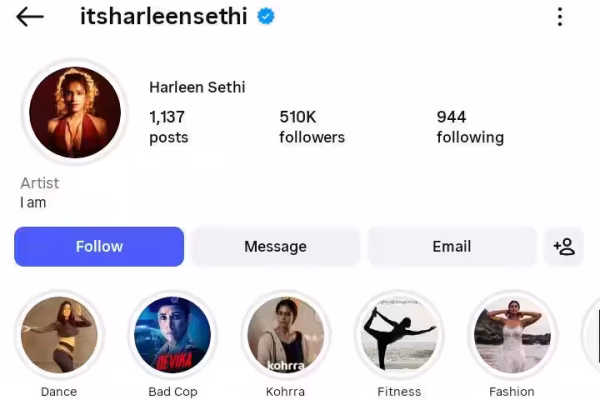Tap the Artist category label
Screen dimensions: 600x400
pos(40,183)
